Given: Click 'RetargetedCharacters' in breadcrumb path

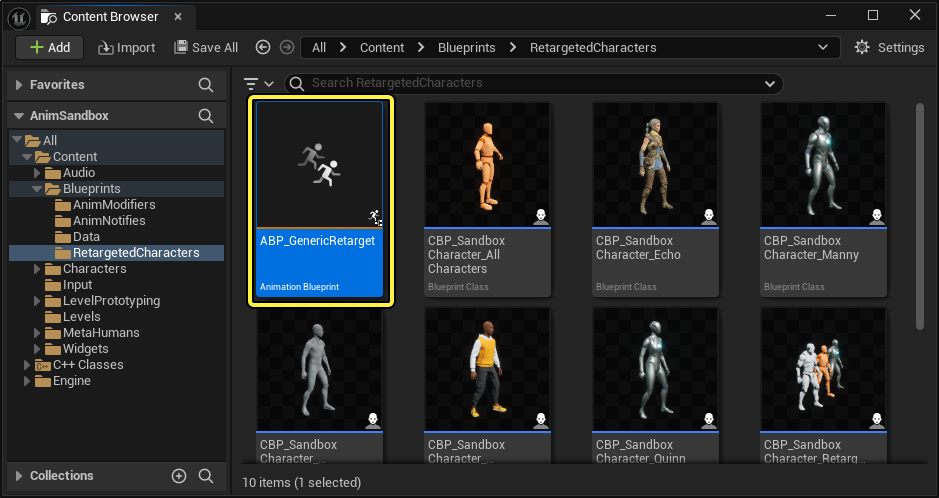Looking at the screenshot, I should coord(593,47).
